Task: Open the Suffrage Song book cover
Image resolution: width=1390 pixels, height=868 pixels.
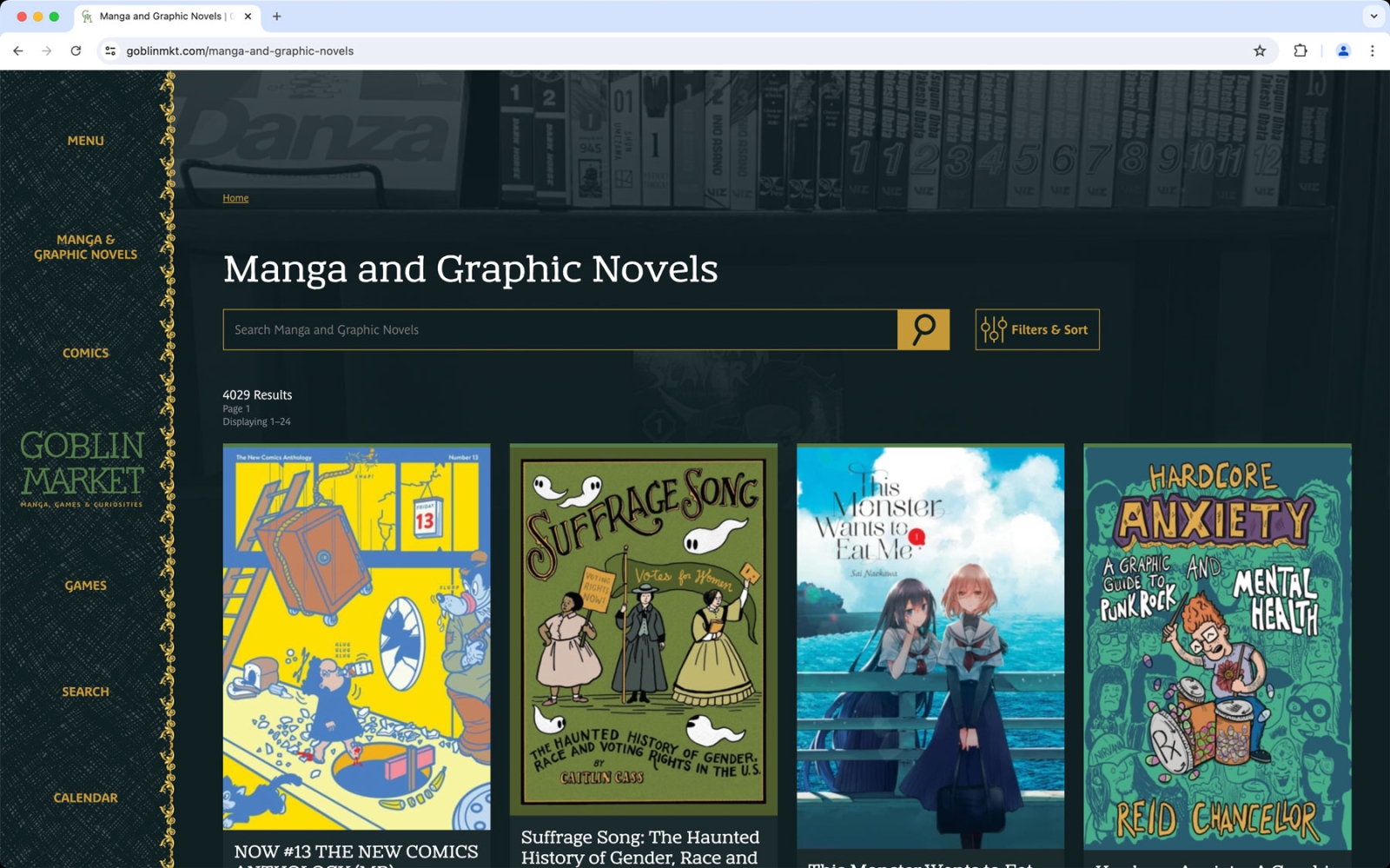Action: tap(643, 630)
